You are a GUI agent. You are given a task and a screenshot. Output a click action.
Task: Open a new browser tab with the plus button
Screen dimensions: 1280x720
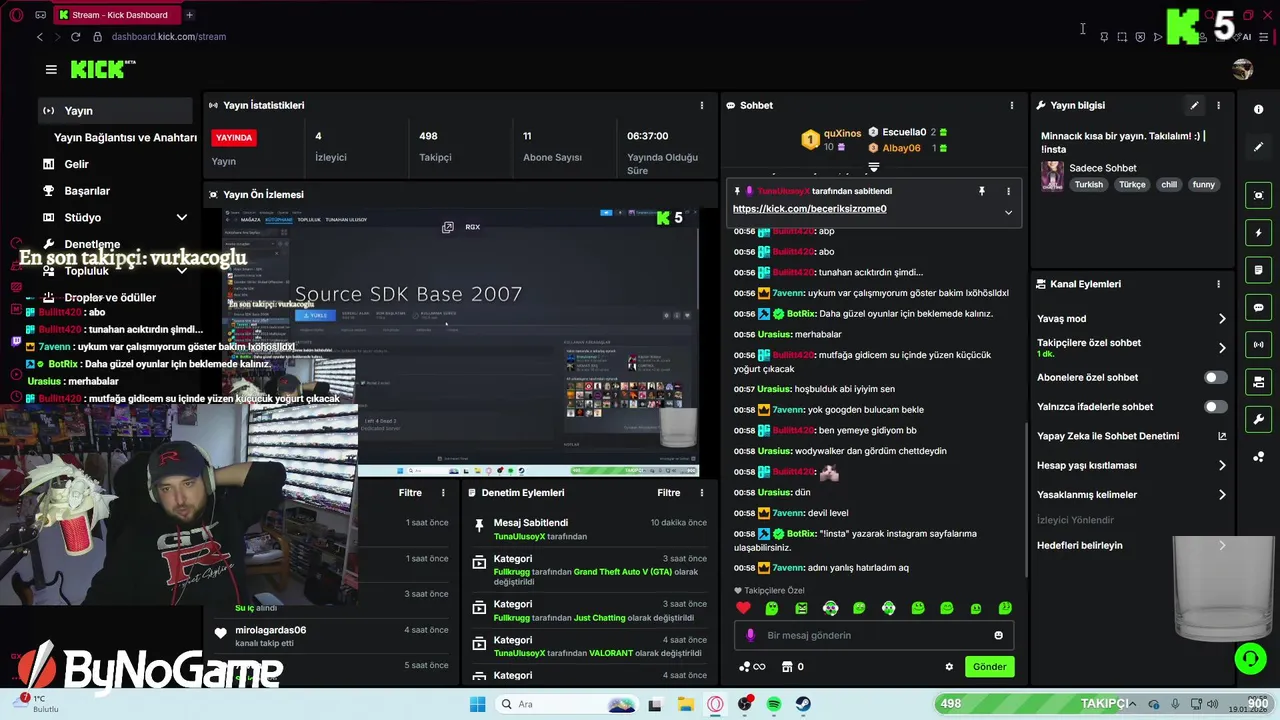point(189,15)
